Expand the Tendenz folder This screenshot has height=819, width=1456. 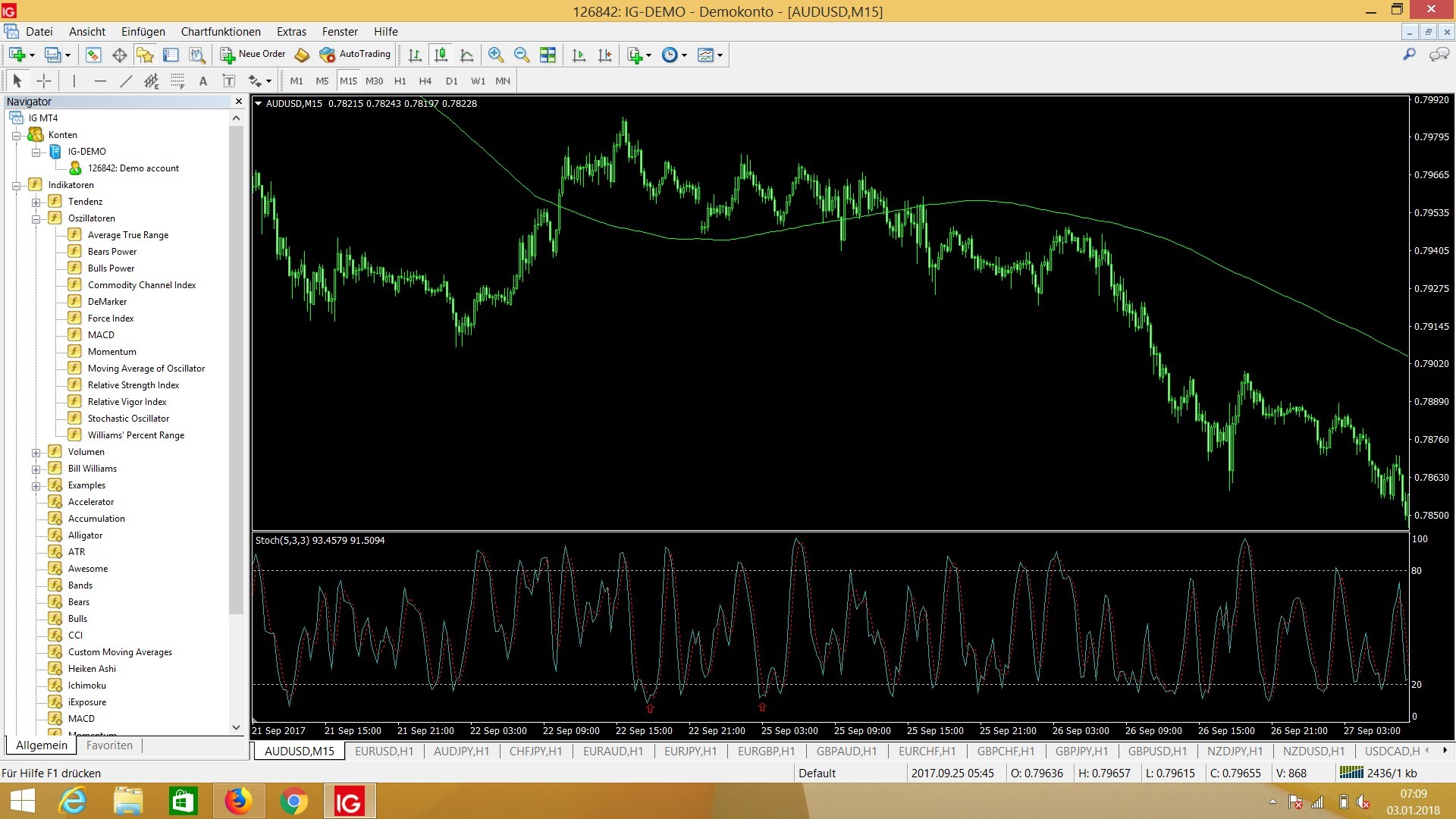tap(36, 202)
